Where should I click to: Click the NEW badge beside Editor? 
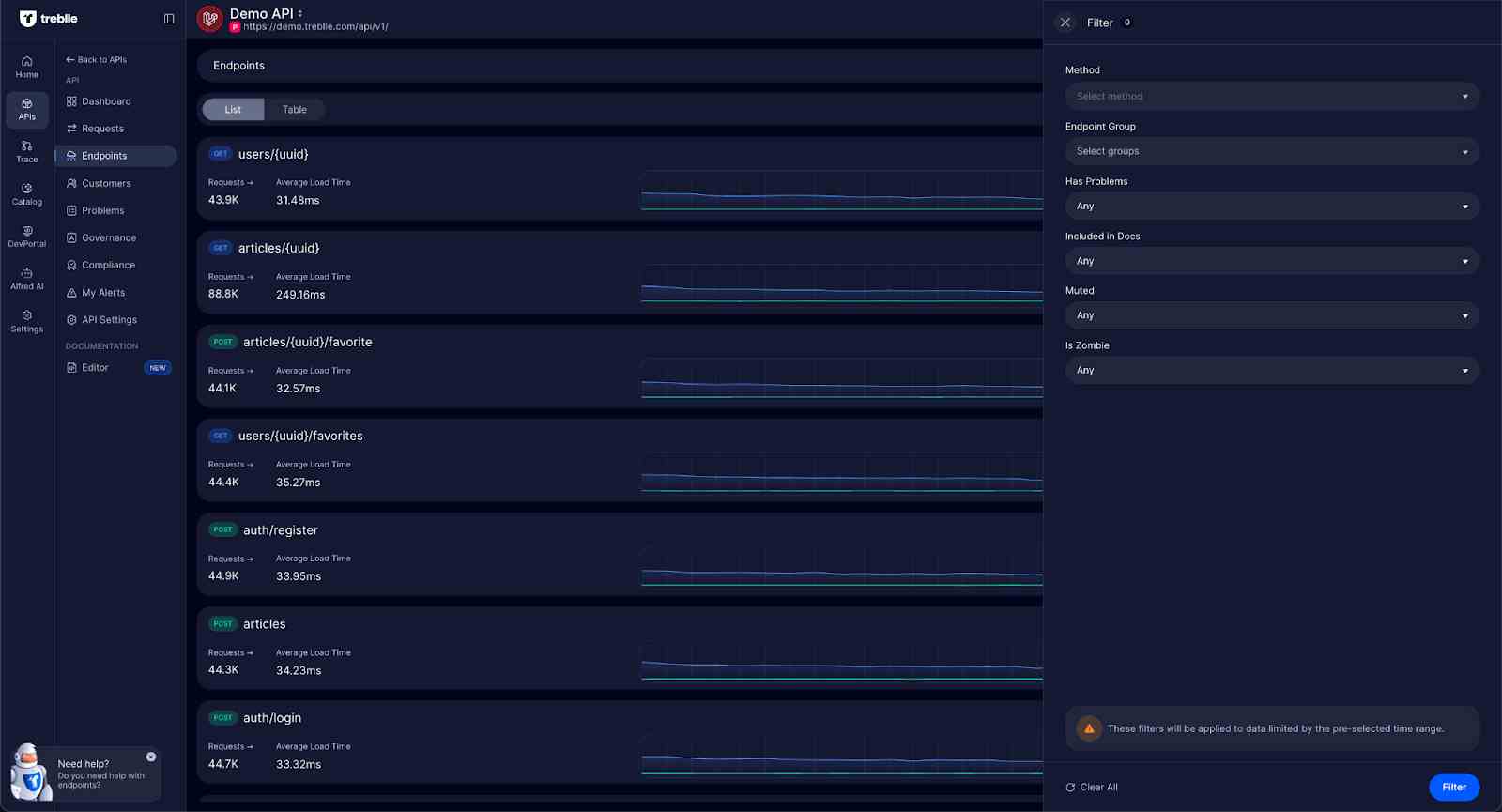point(158,368)
